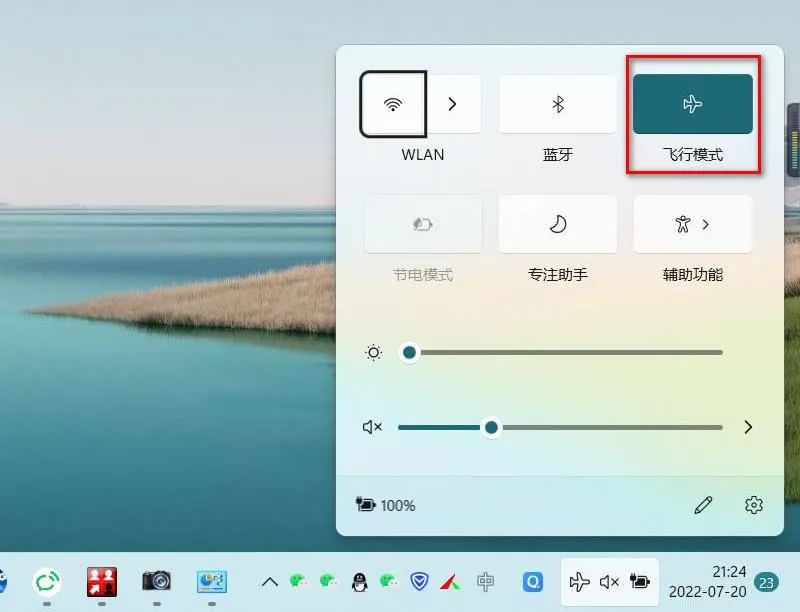Toggle airplane mode in quick settings
Viewport: 800px width, 612px height.
692,104
